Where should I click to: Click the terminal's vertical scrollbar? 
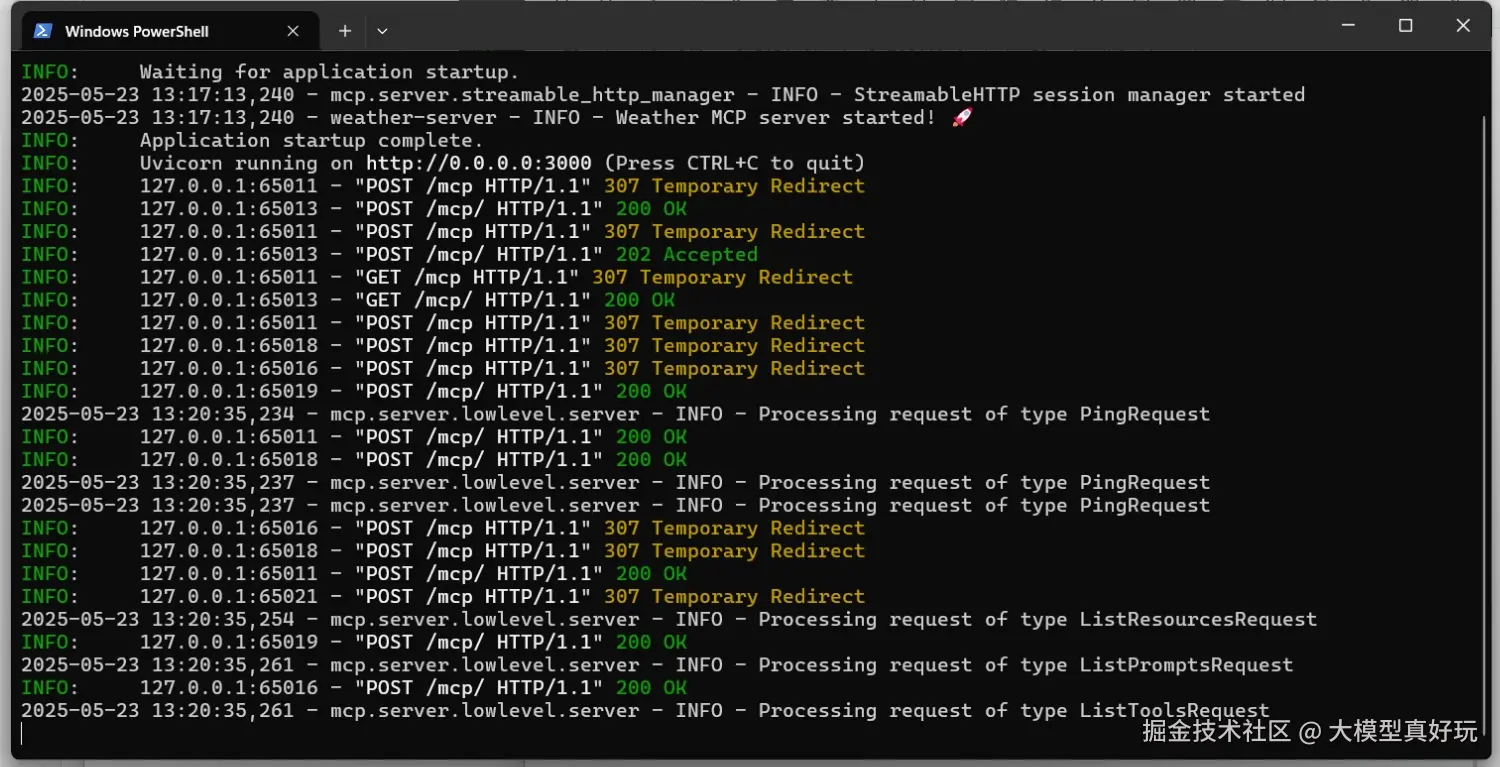tap(1484, 400)
